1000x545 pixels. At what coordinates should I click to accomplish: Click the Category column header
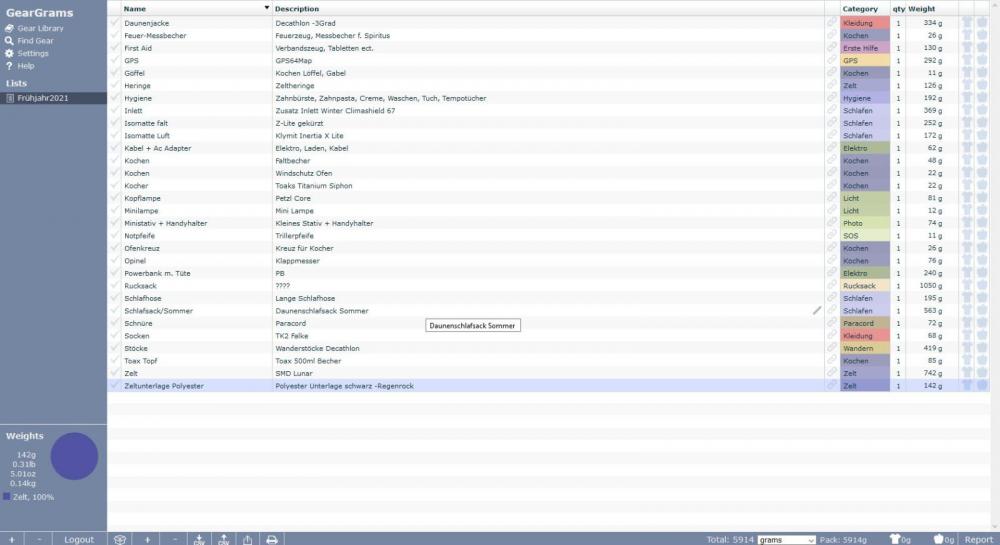click(x=860, y=9)
